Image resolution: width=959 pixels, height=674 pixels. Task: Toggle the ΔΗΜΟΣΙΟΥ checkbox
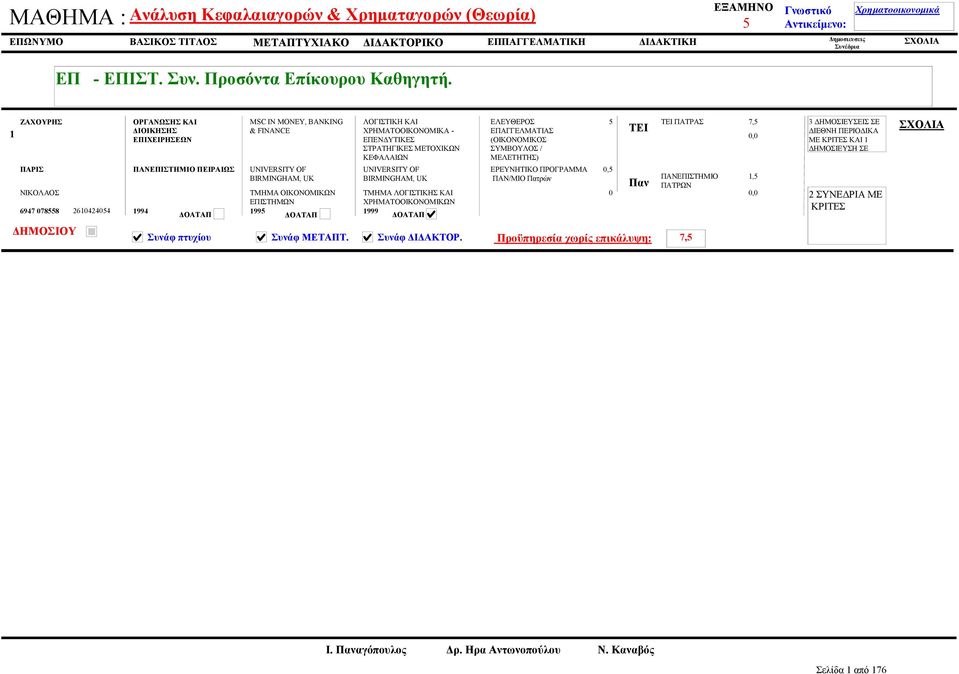click(x=92, y=231)
